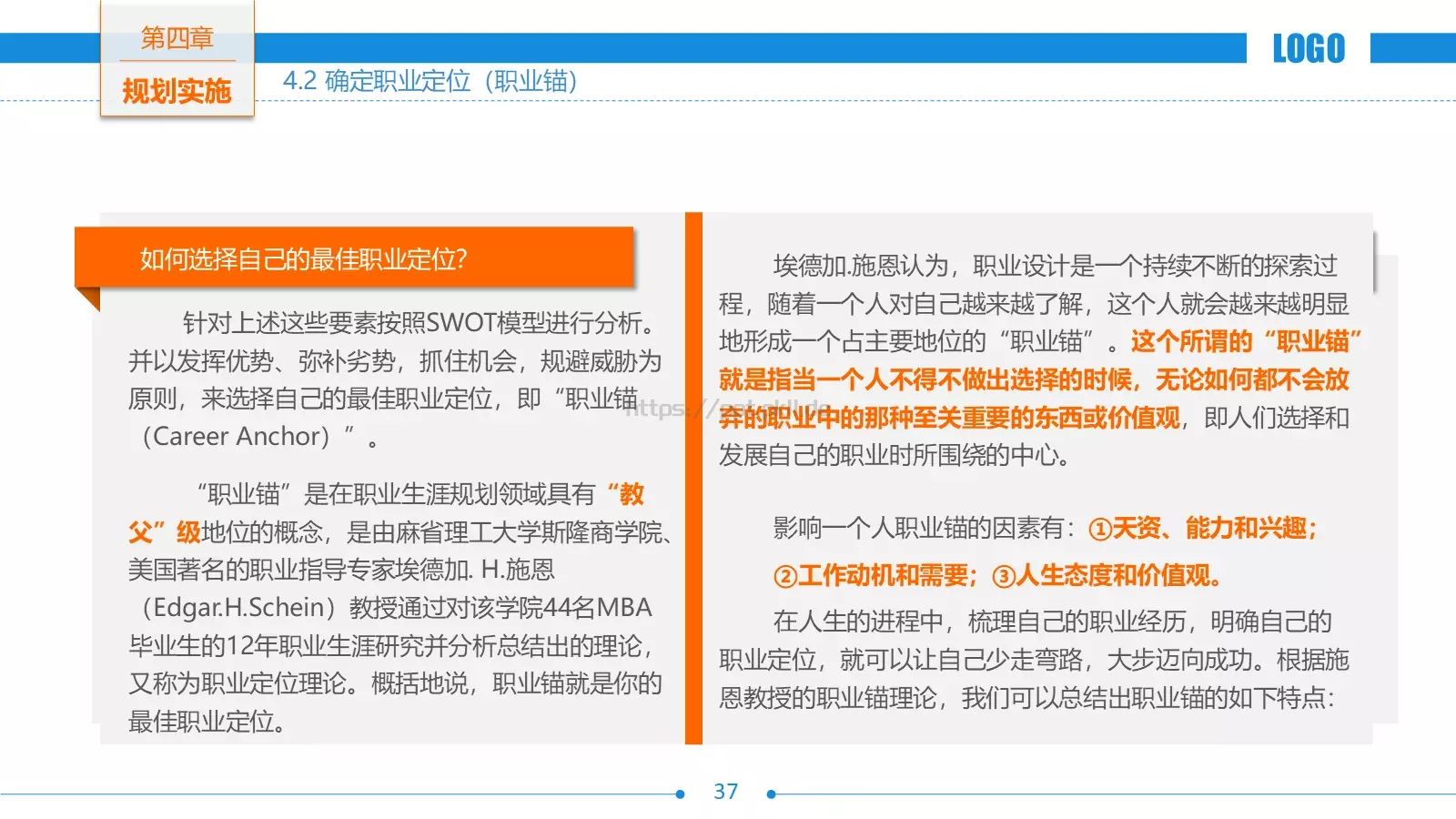Click the line starting '并以发挥优势、弥补劣势'

click(394, 360)
